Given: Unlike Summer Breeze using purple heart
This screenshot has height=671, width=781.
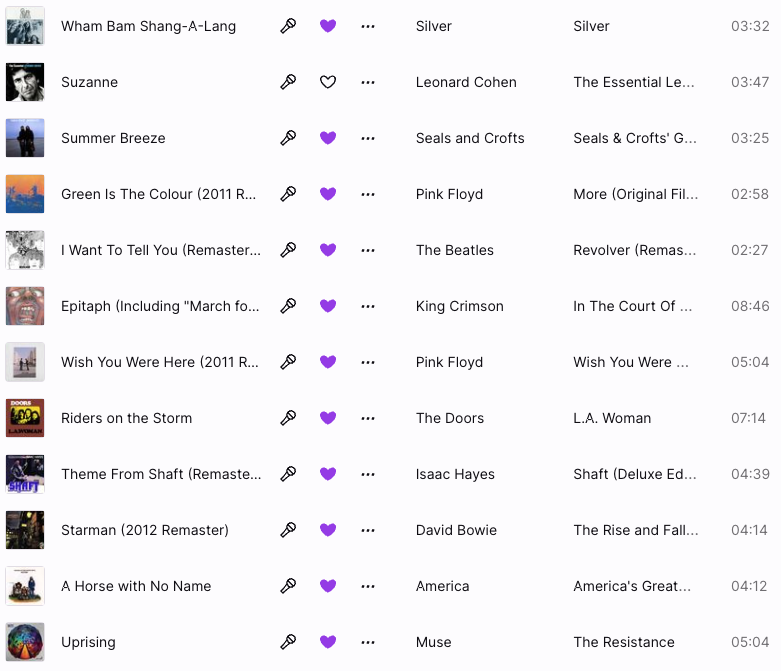Looking at the screenshot, I should [328, 138].
